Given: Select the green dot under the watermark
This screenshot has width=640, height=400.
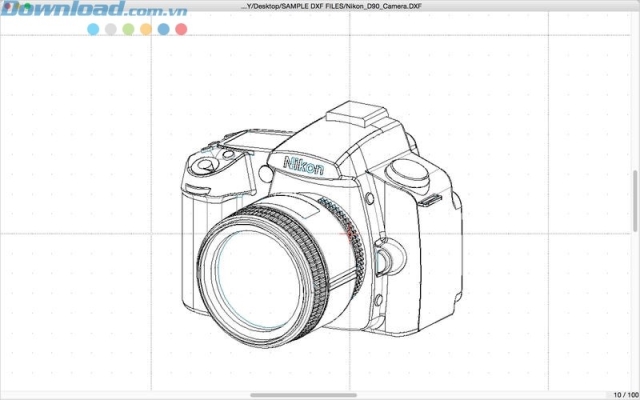Looking at the screenshot, I should pyautogui.click(x=128, y=30).
